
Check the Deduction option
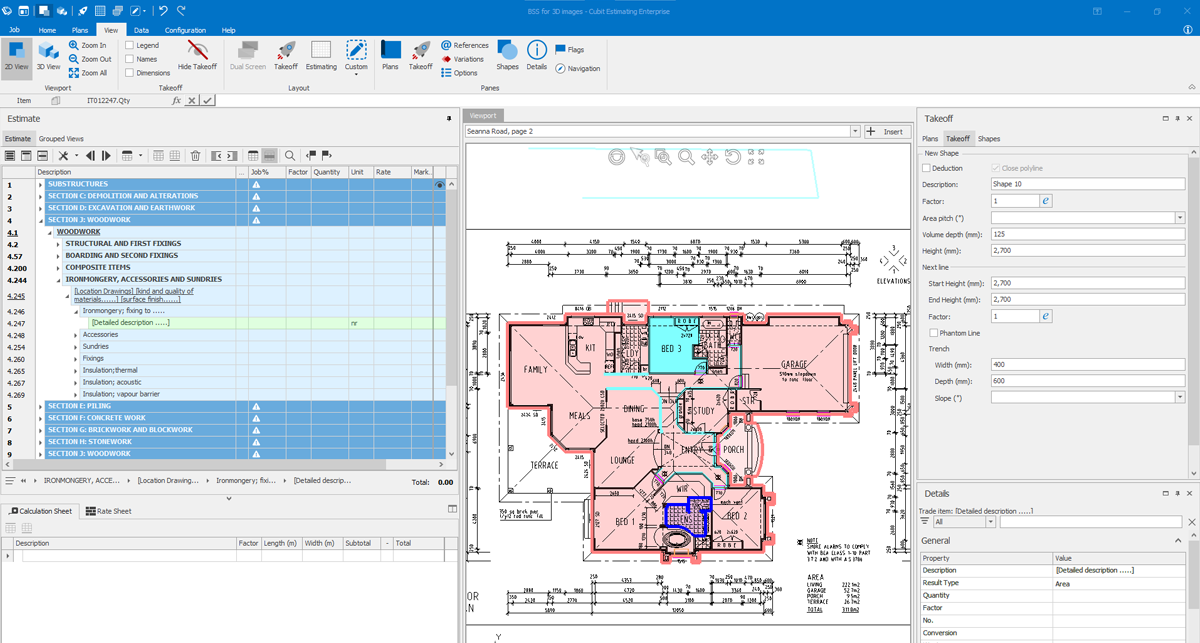pos(926,168)
